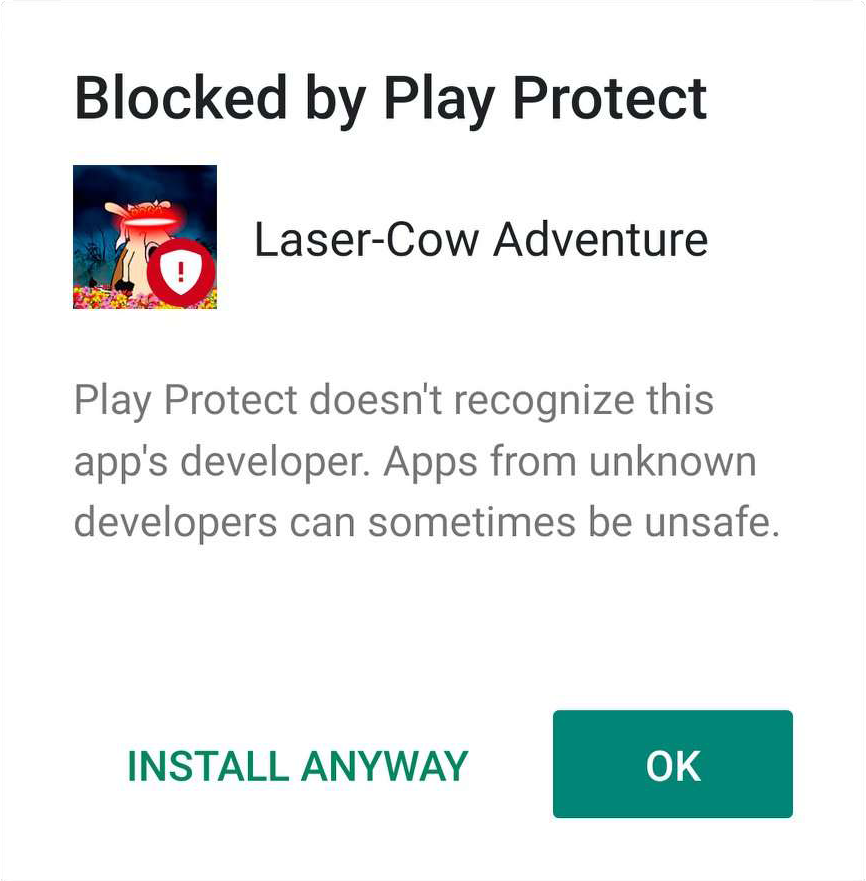Click Apps from unknown in description
The image size is (866, 881).
(570, 461)
